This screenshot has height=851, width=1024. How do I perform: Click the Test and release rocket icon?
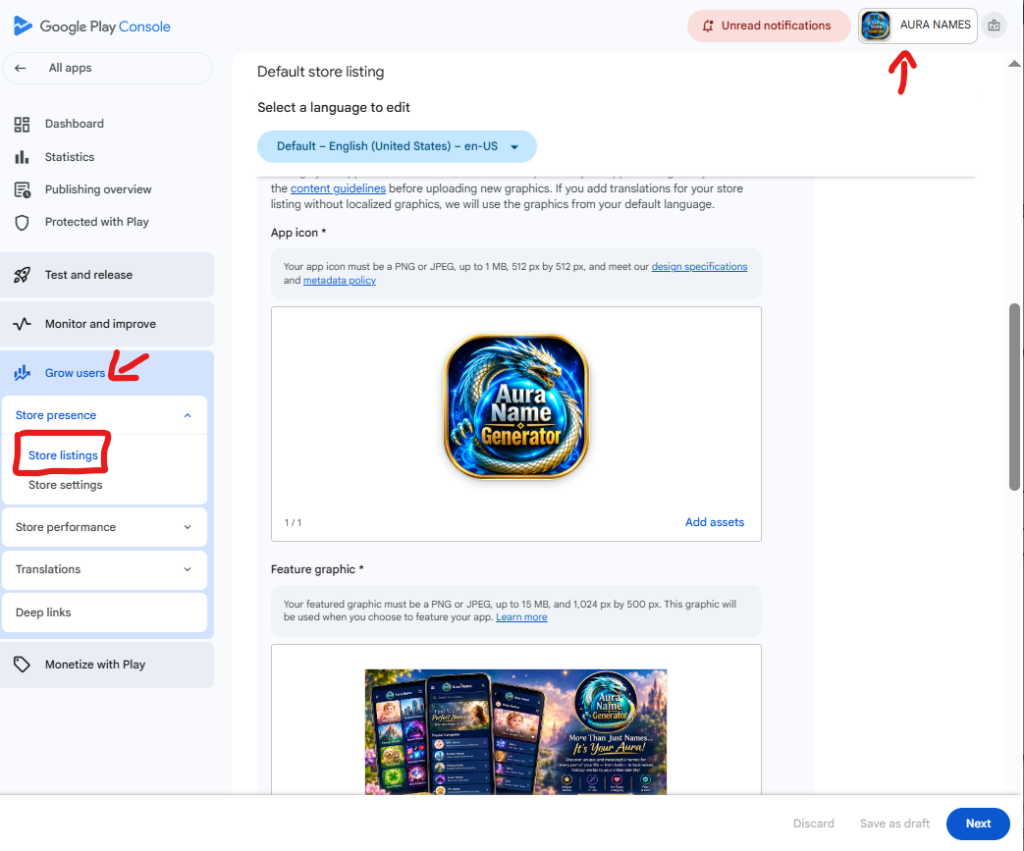[x=22, y=275]
